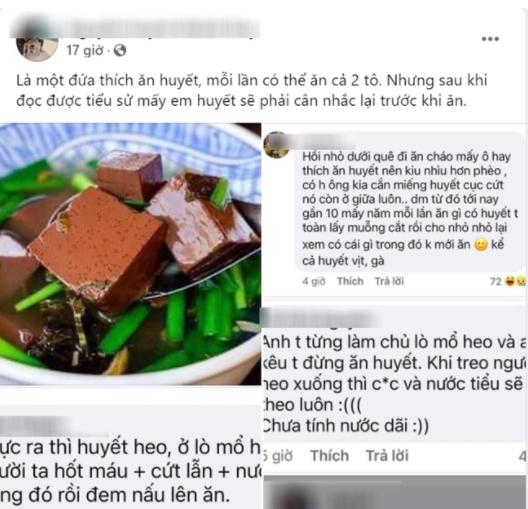This screenshot has height=509, width=528.
Task: Open the 17 giờ post timestamp
Action: coord(85,50)
